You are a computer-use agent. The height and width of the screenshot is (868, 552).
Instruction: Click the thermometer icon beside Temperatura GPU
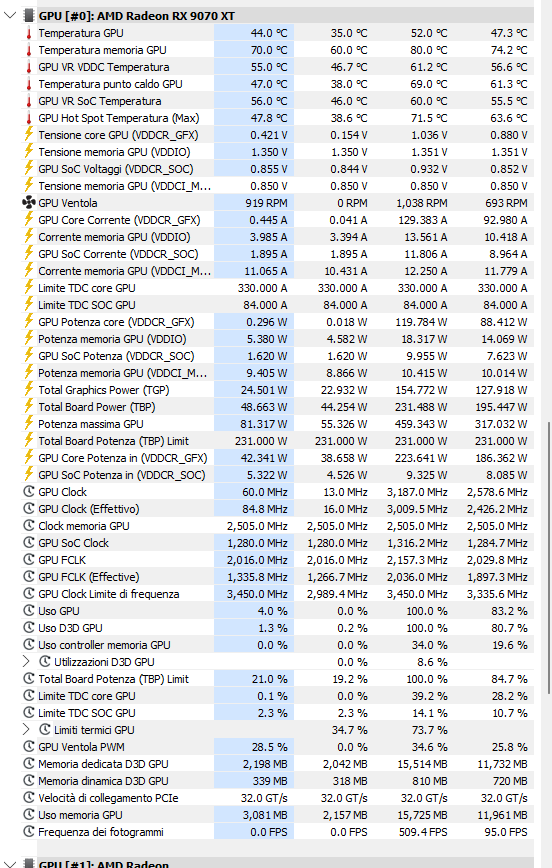coord(29,33)
